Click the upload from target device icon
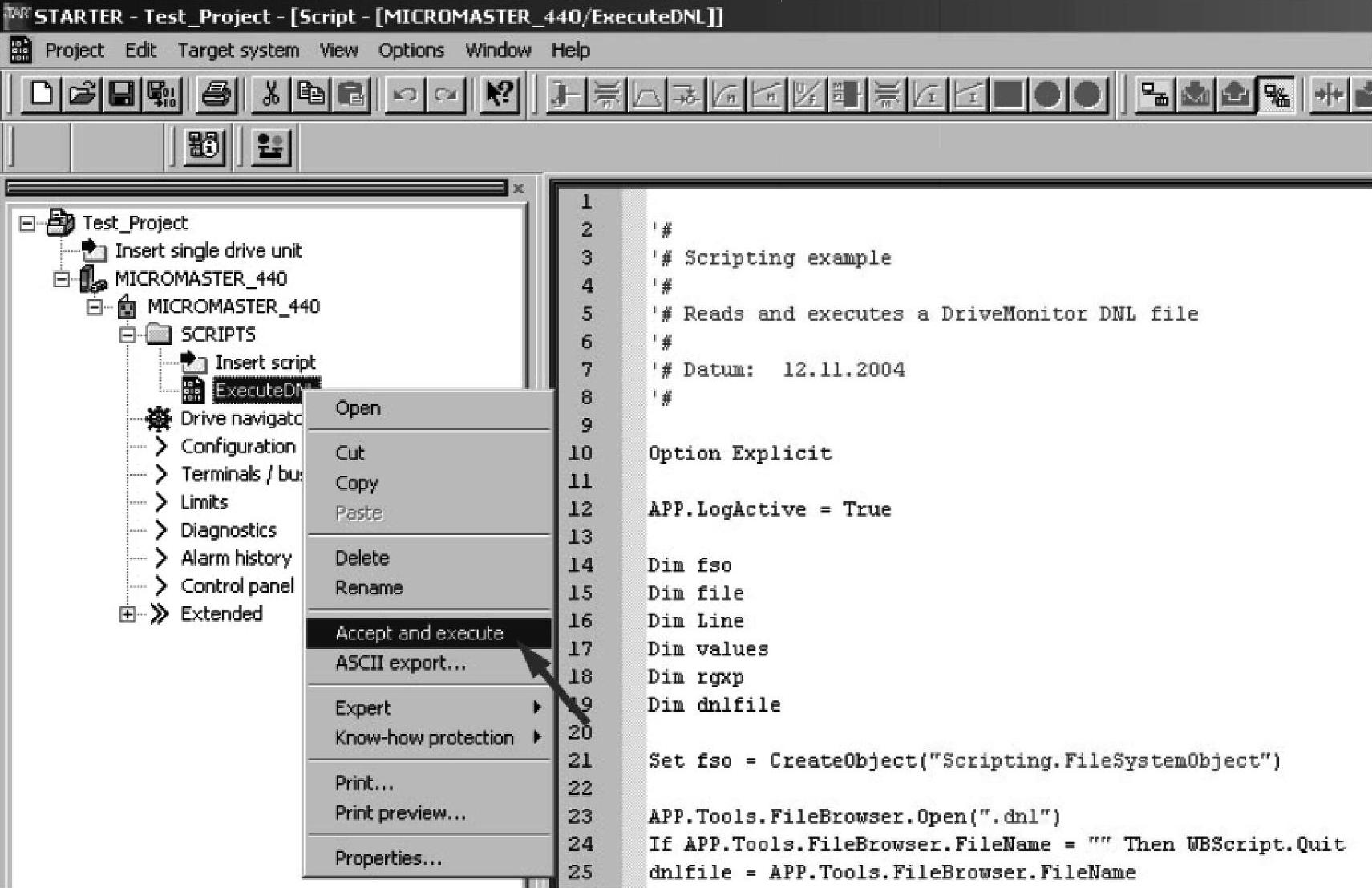 click(1235, 95)
